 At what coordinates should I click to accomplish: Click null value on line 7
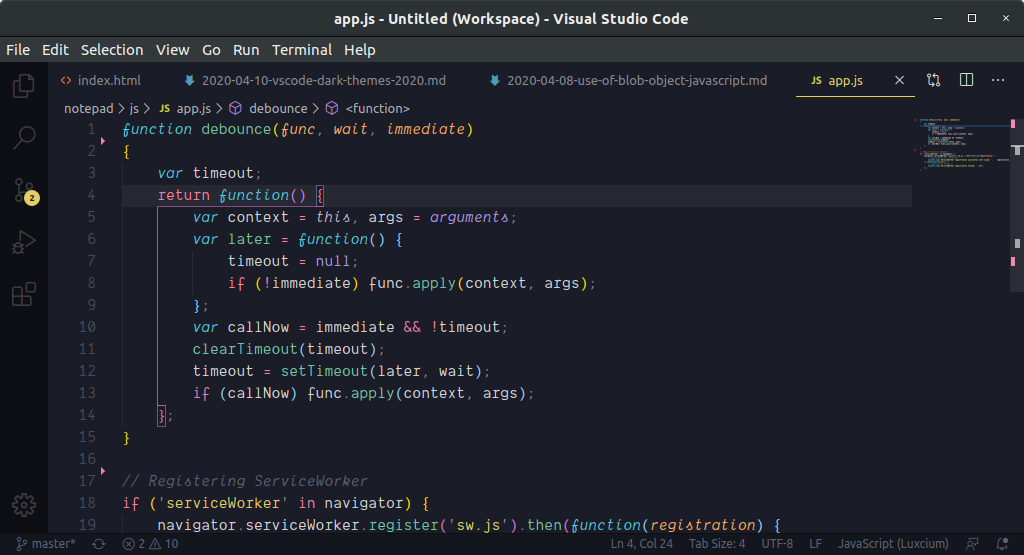pos(333,261)
